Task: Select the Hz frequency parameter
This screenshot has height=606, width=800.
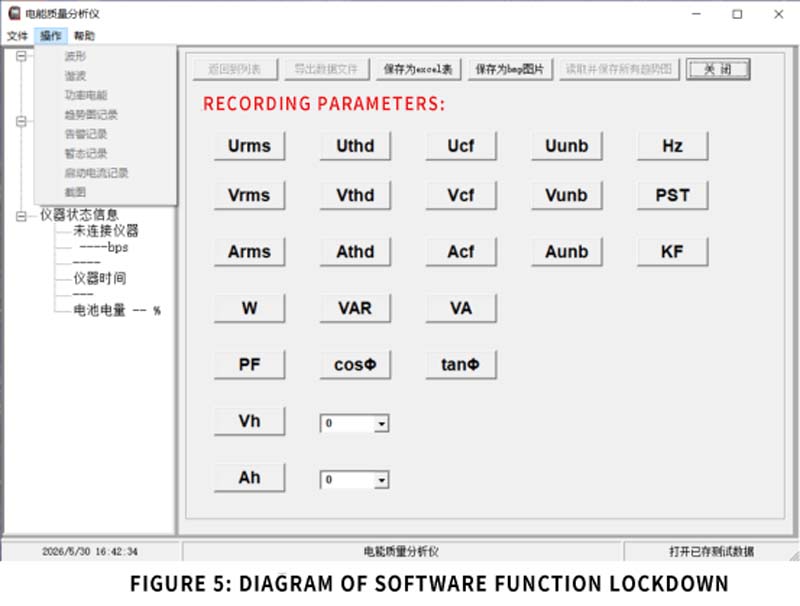Action: tap(672, 146)
